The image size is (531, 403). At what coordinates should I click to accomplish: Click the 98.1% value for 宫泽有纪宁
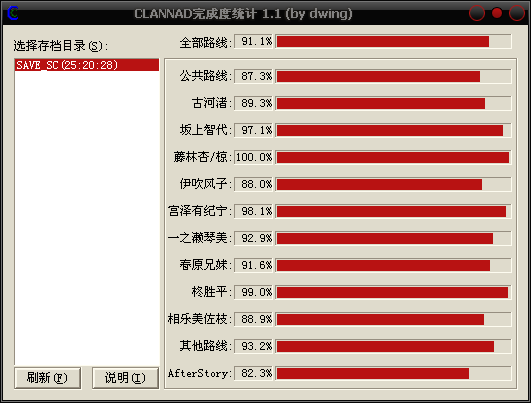pyautogui.click(x=254, y=211)
